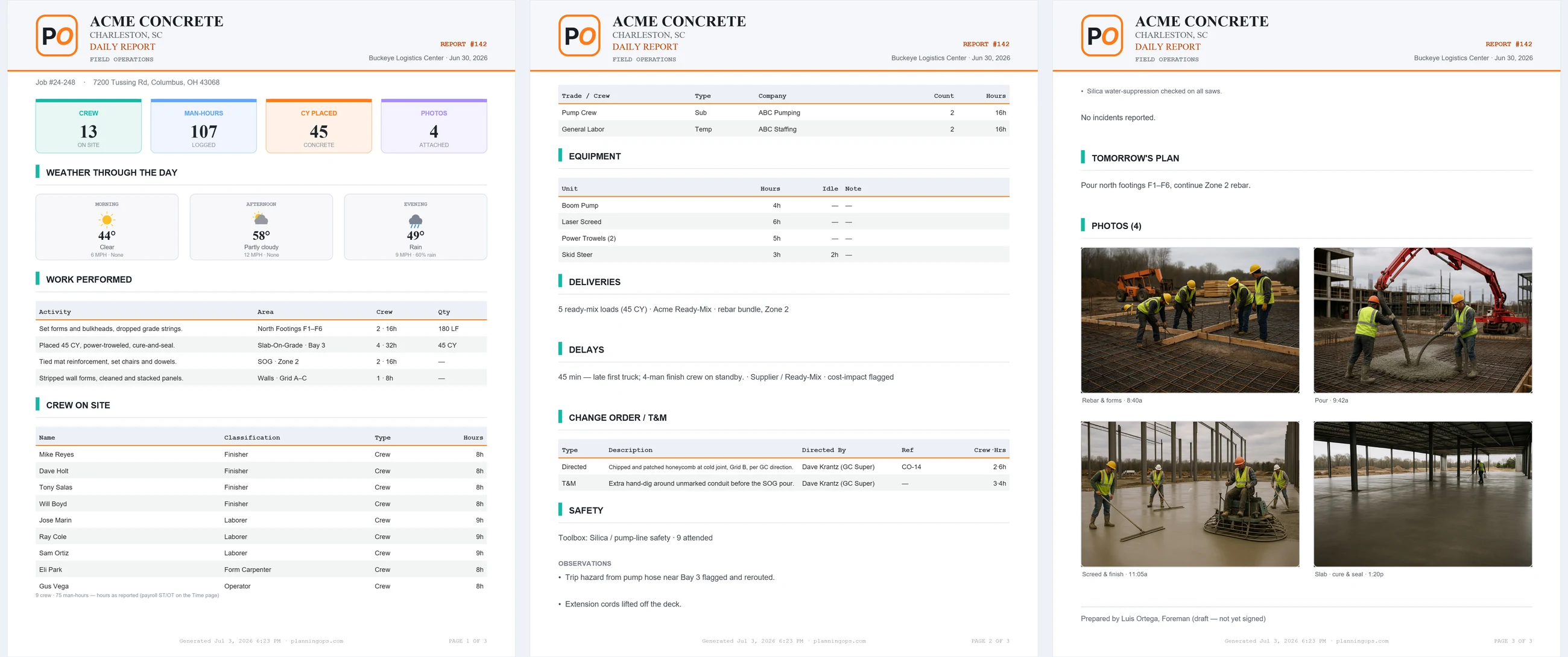
Task: Click the Pump Crew trade row
Action: [x=783, y=113]
